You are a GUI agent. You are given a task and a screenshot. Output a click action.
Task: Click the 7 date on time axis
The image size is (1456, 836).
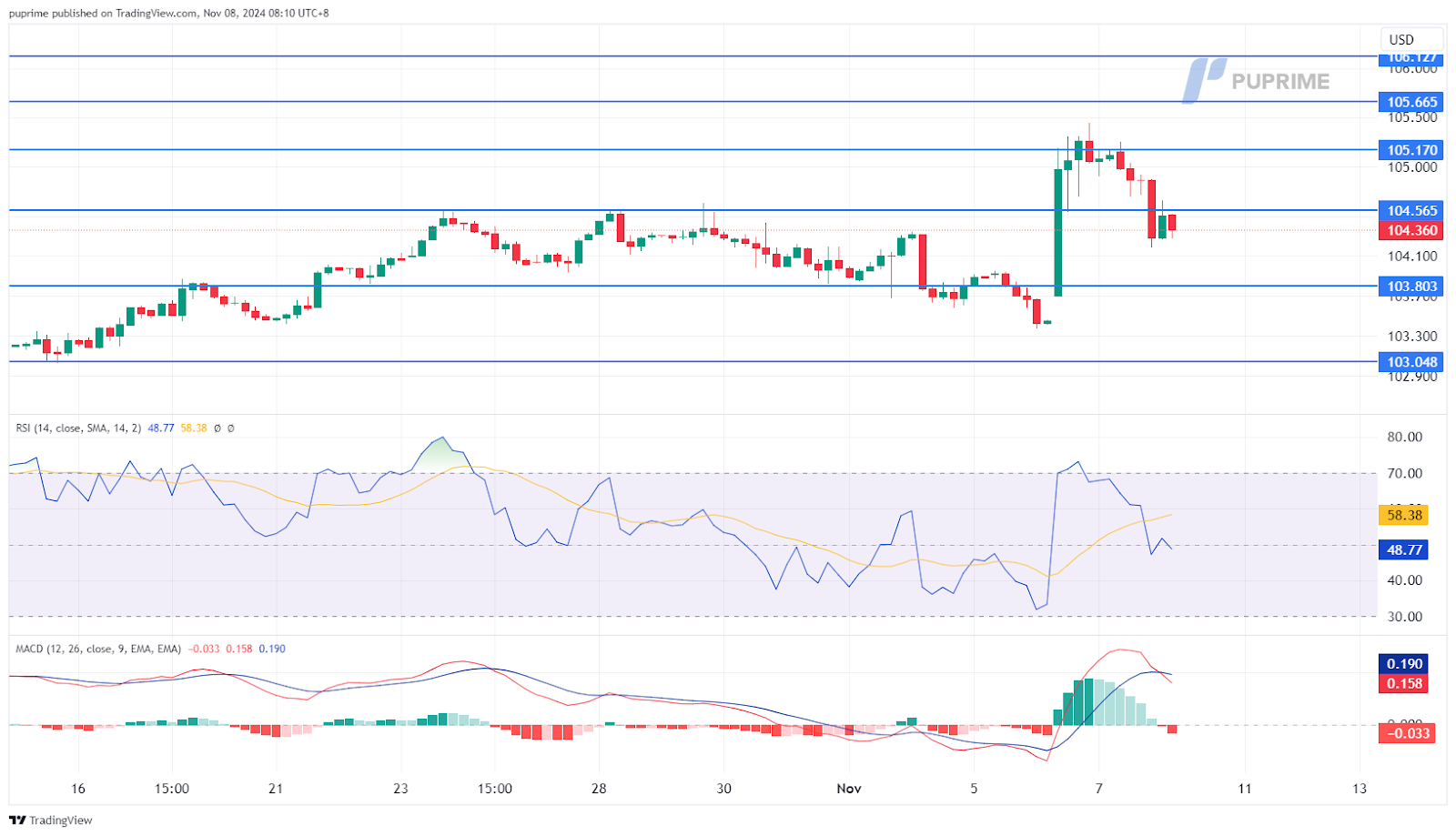point(1098,789)
